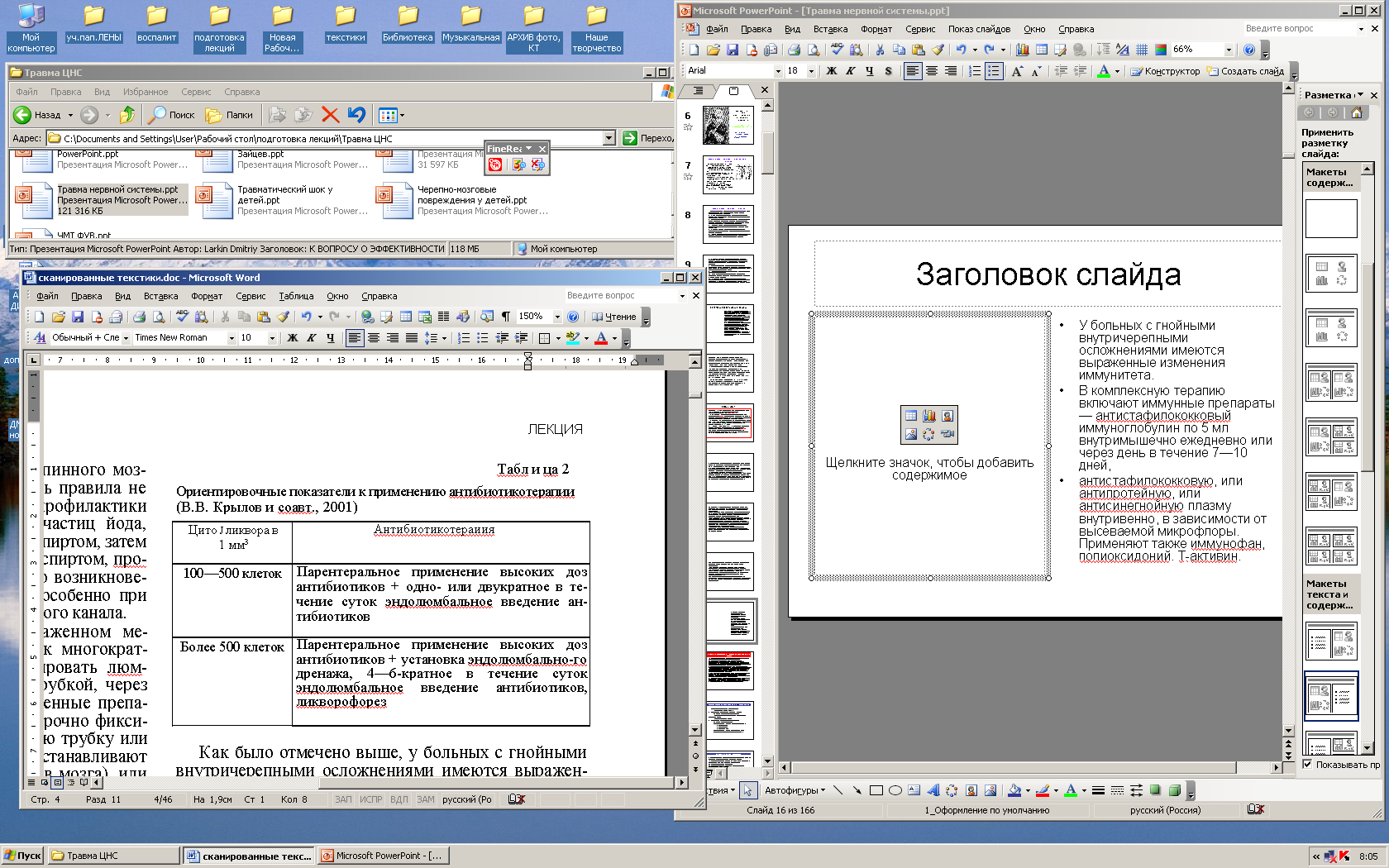This screenshot has width=1389, height=868.
Task: Toggle text shadow in PowerPoint
Action: [x=889, y=71]
